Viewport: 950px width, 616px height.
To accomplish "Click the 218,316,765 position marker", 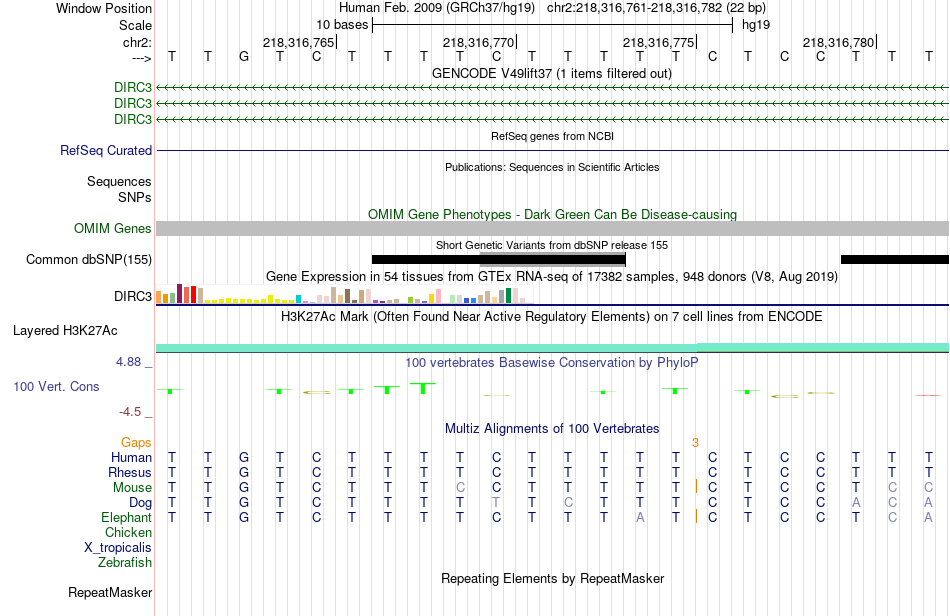I will (x=299, y=42).
